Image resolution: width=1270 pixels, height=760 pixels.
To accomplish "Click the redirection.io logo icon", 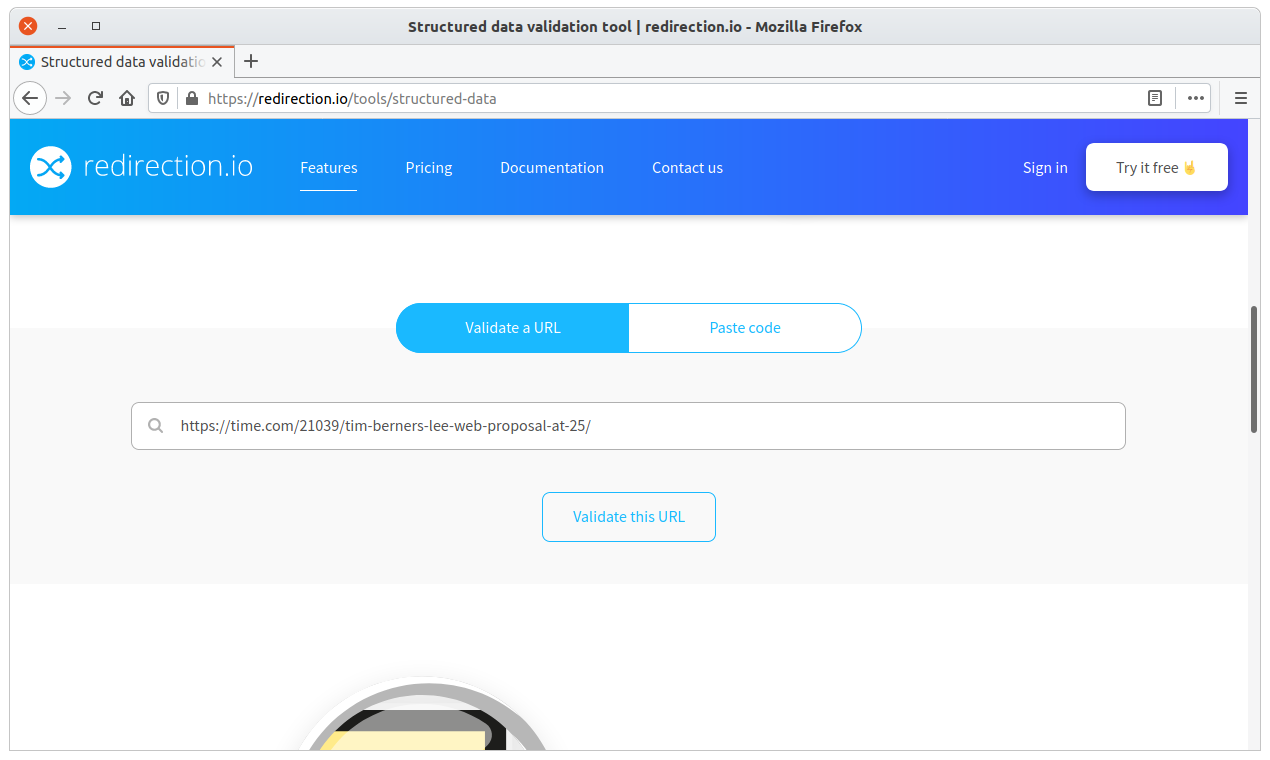I will [50, 167].
